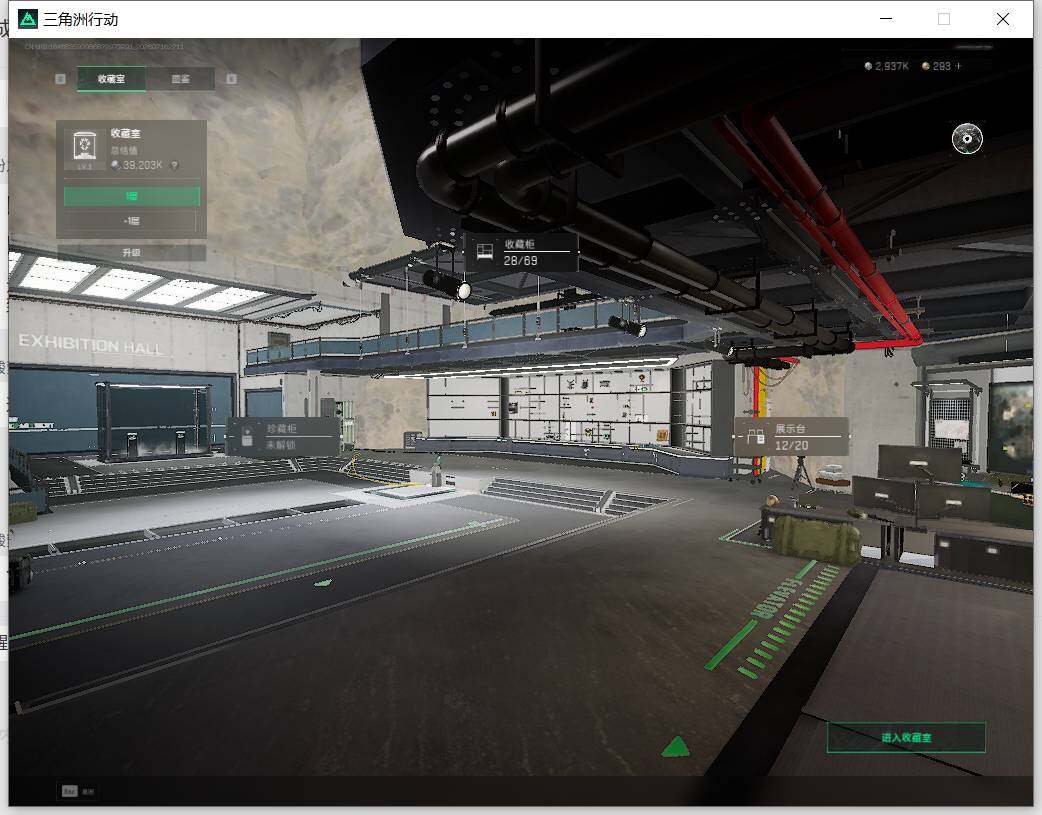This screenshot has width=1042, height=815.
Task: Click the 2,937K currency coin icon
Action: pyautogui.click(x=868, y=66)
